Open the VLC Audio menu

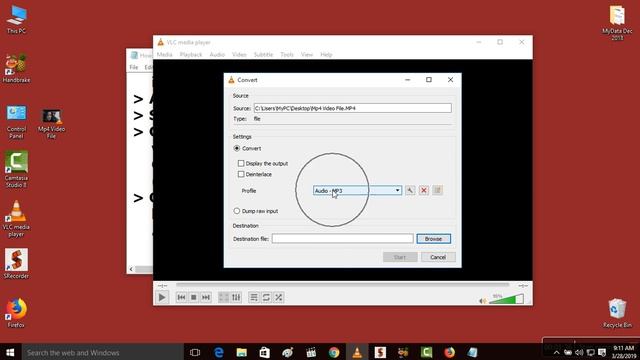click(217, 54)
